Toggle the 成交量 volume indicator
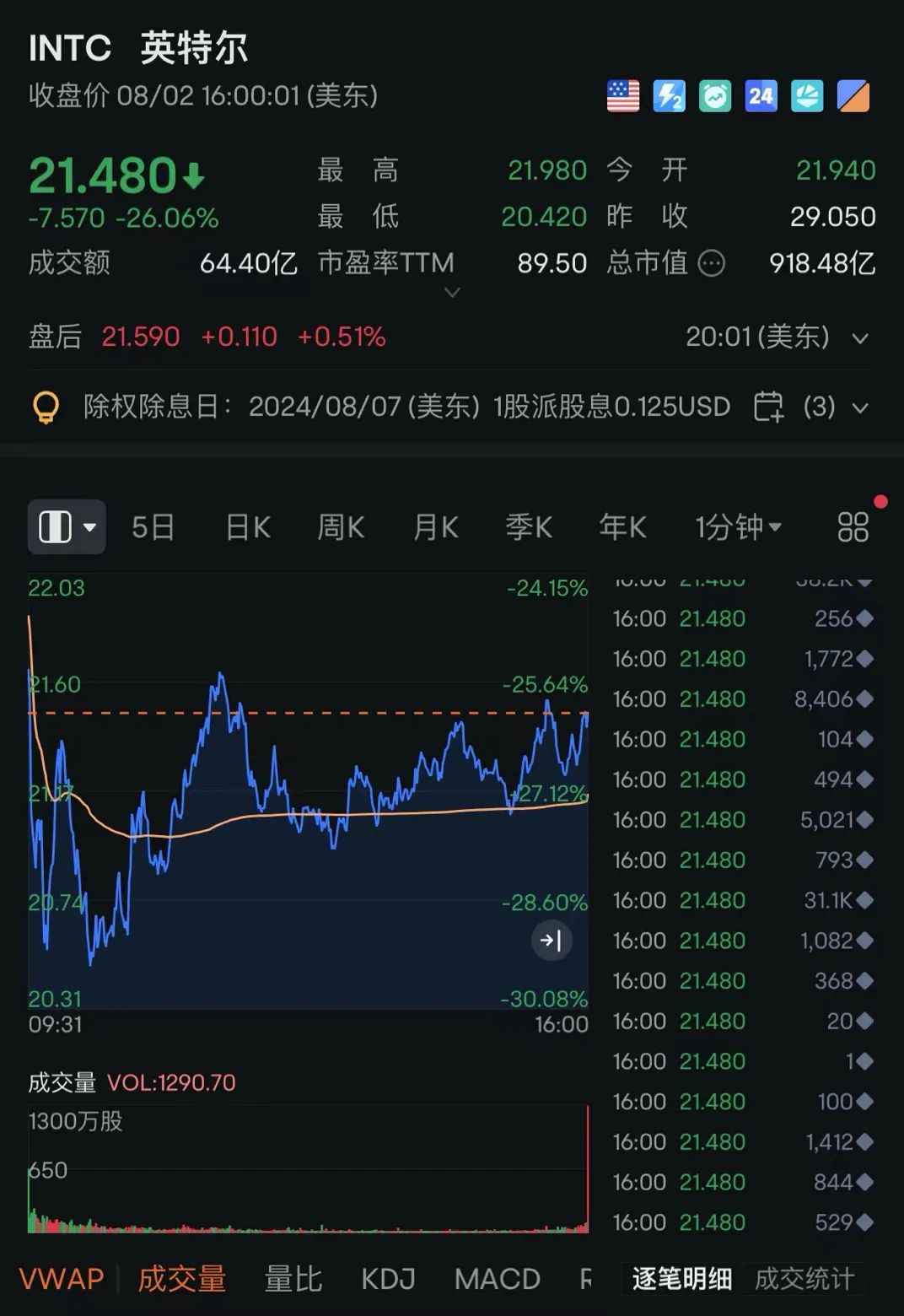This screenshot has width=904, height=1316. 182,1279
